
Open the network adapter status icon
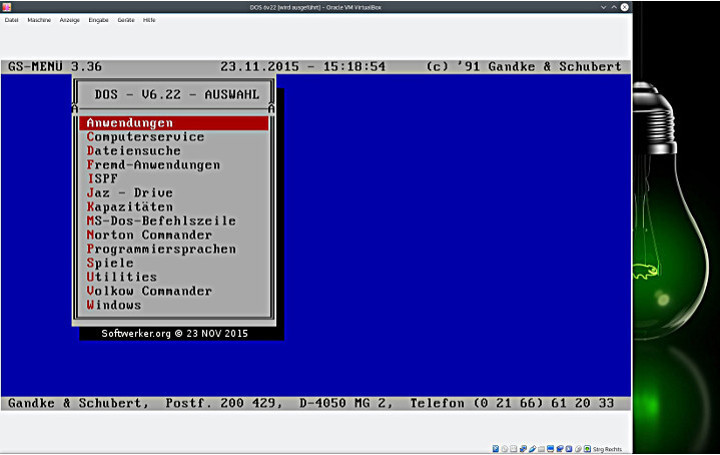point(523,449)
